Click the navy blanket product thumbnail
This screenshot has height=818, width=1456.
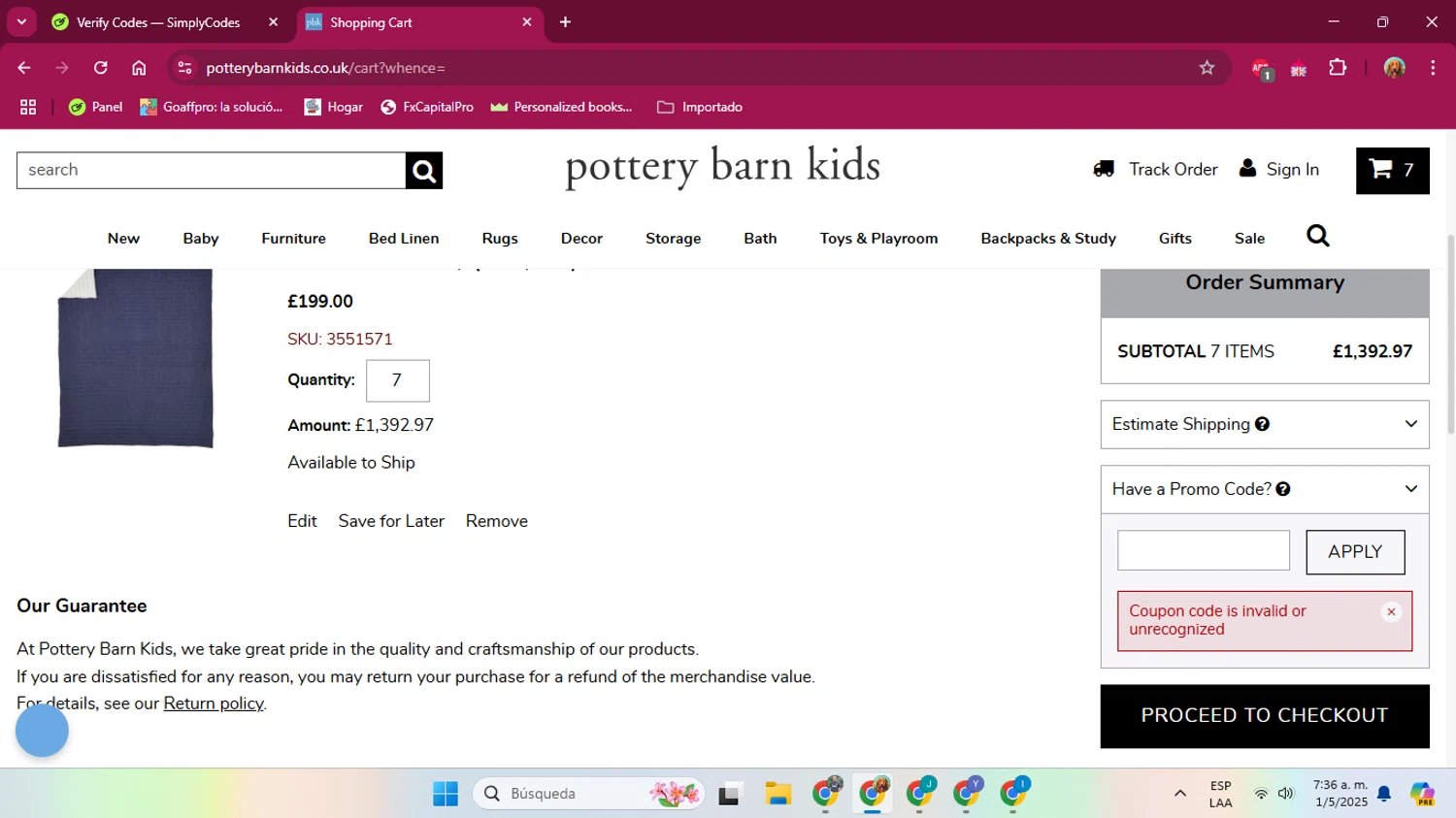coord(135,358)
